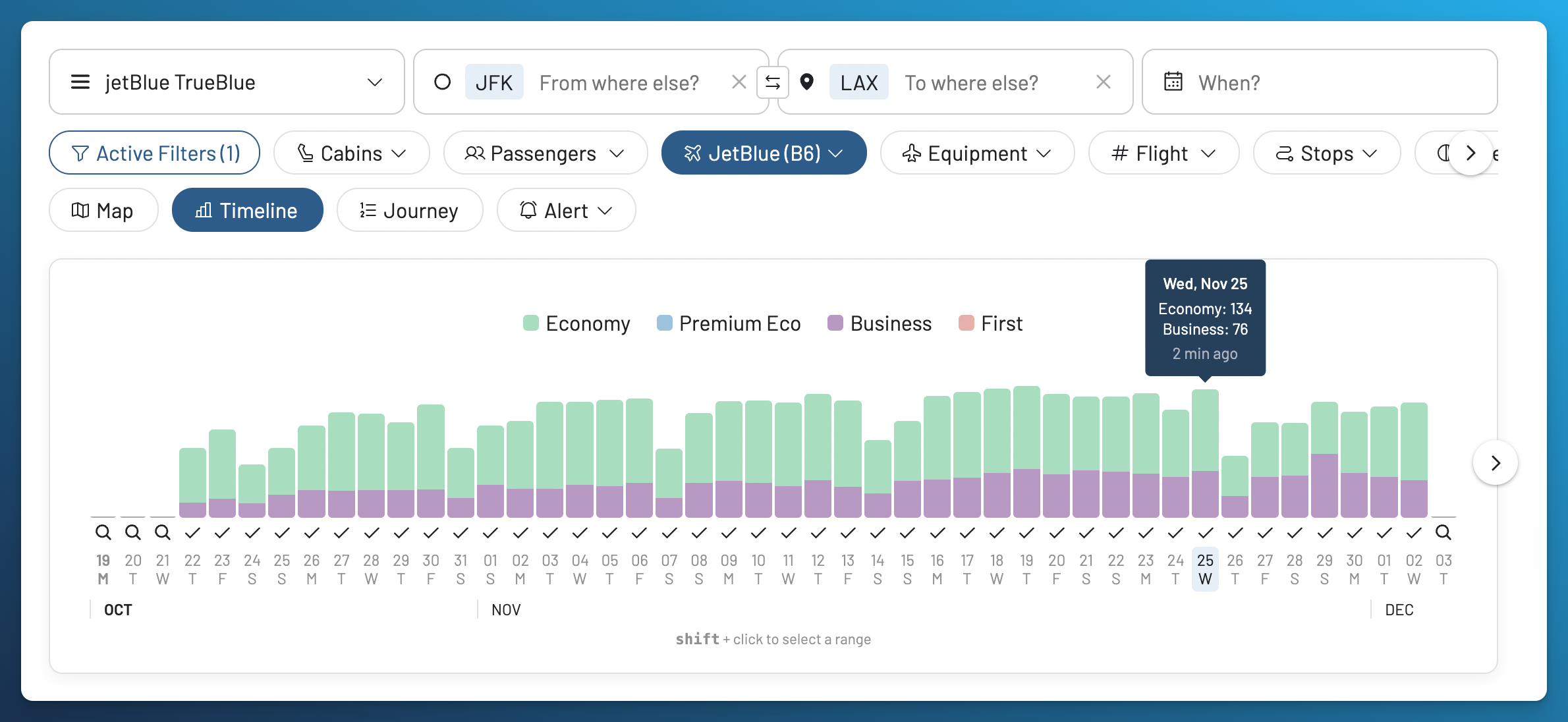
Task: Expand the Flight number filter
Action: tap(1164, 153)
